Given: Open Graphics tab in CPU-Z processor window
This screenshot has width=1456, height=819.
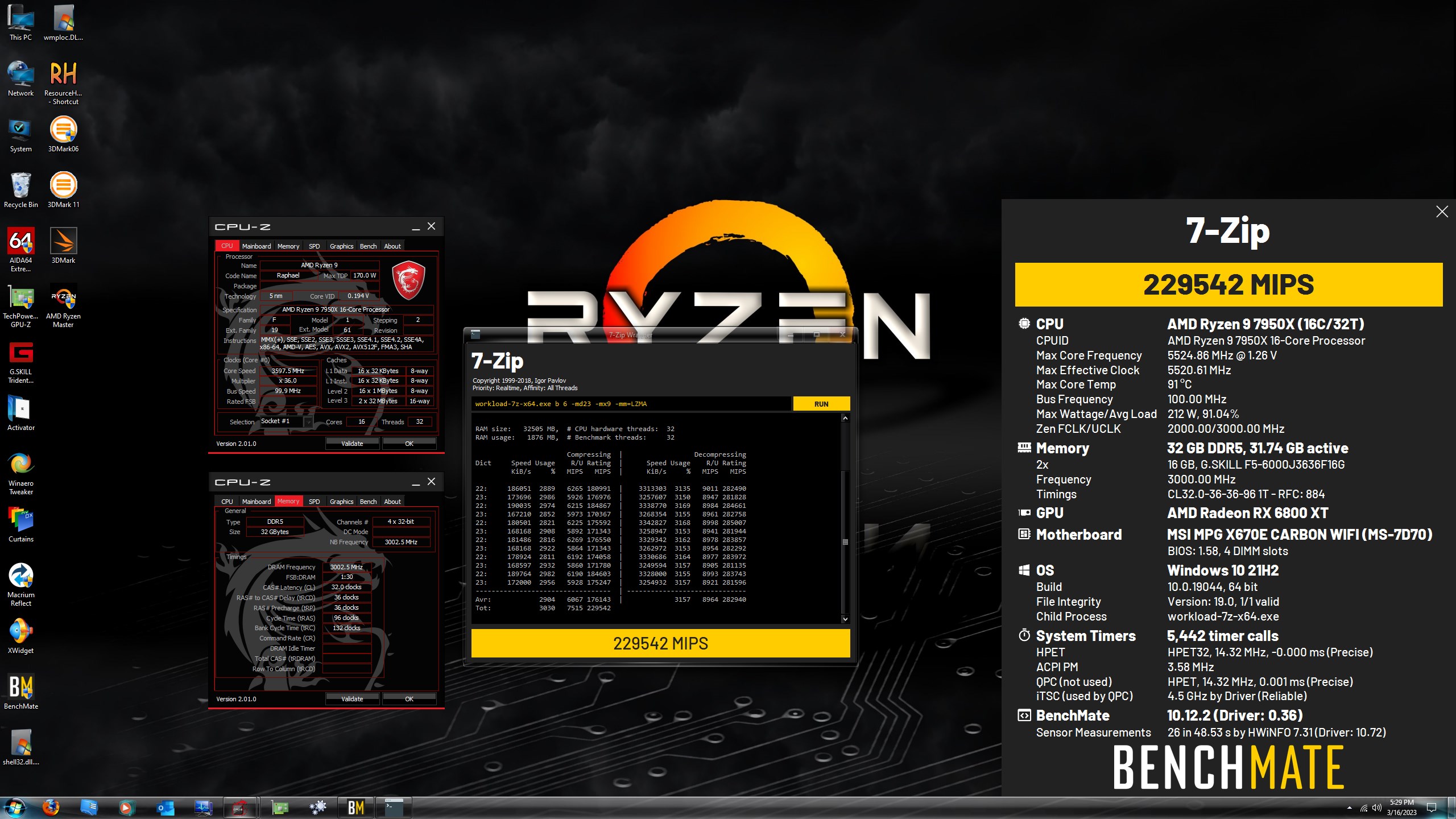Looking at the screenshot, I should point(341,246).
